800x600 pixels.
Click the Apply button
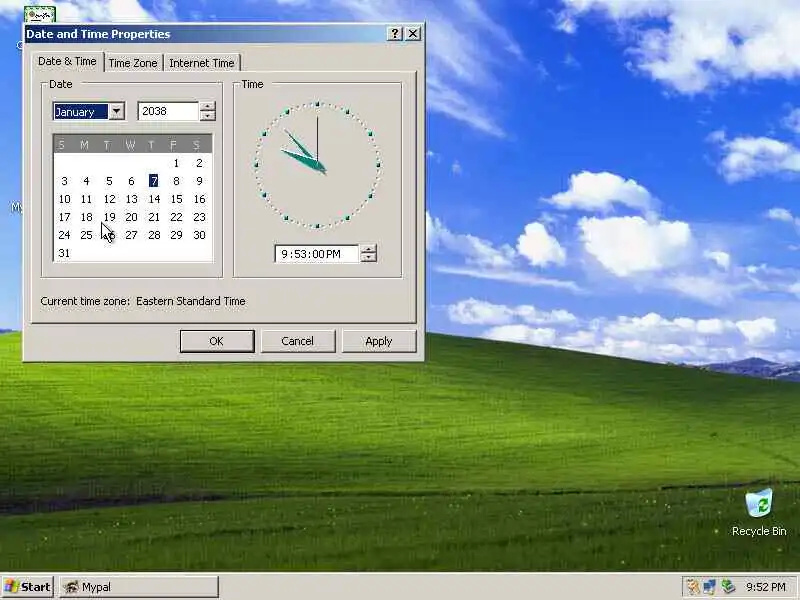(379, 341)
